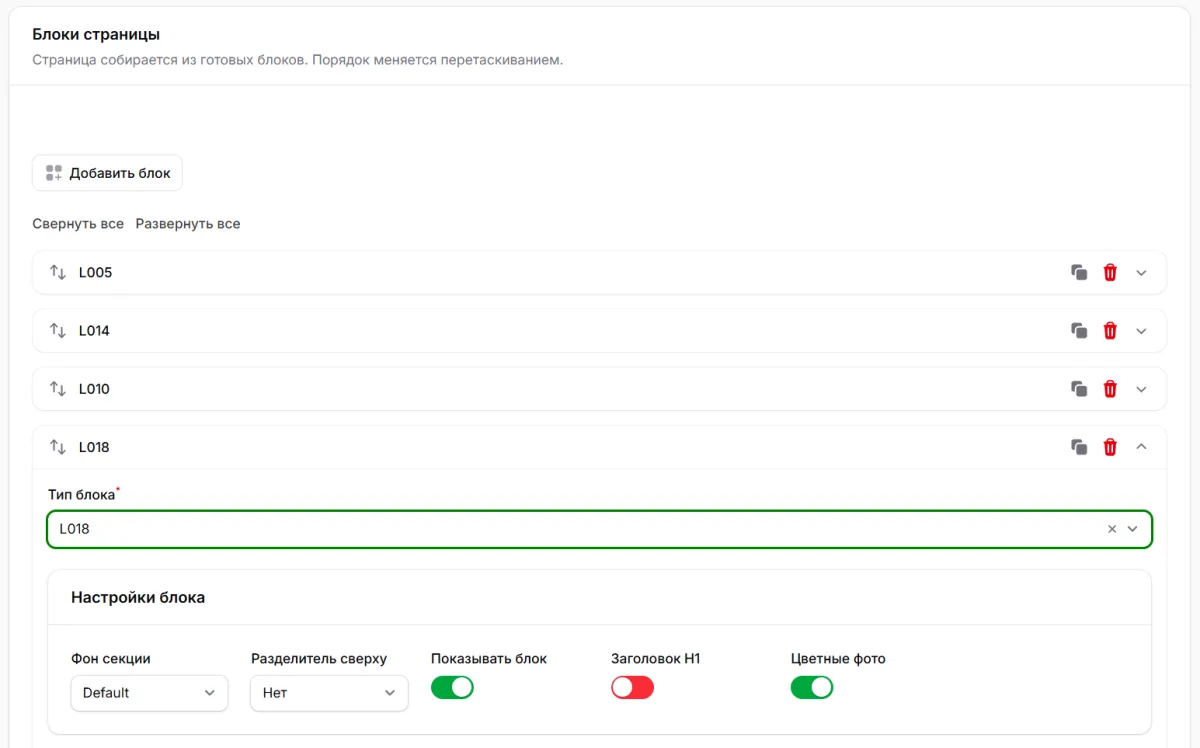Collapse block L018 with its chevron
The width and height of the screenshot is (1200, 748).
[x=1142, y=447]
